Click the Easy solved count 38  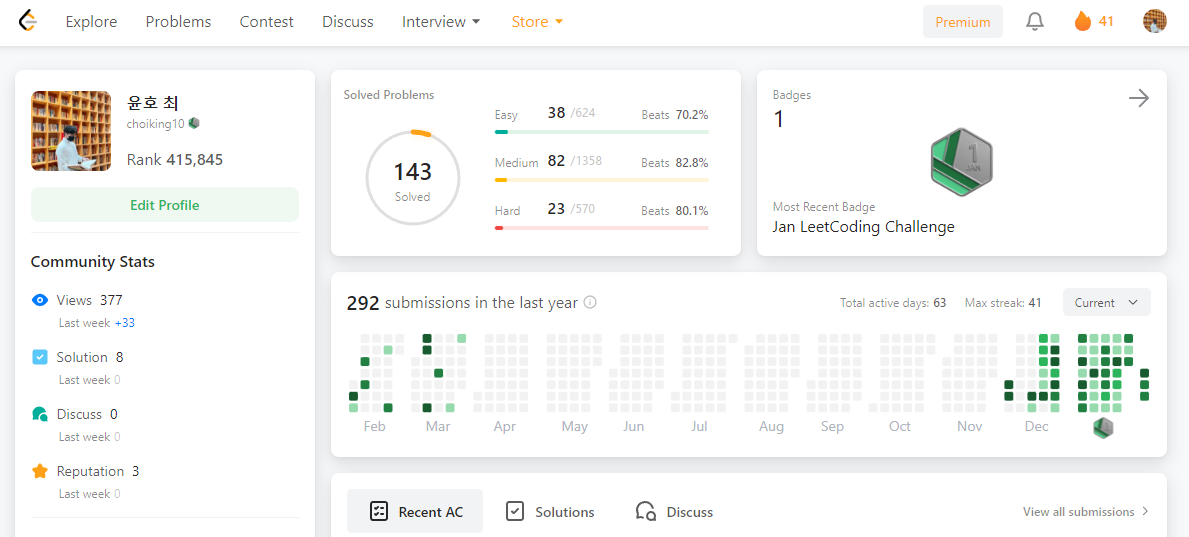[557, 113]
